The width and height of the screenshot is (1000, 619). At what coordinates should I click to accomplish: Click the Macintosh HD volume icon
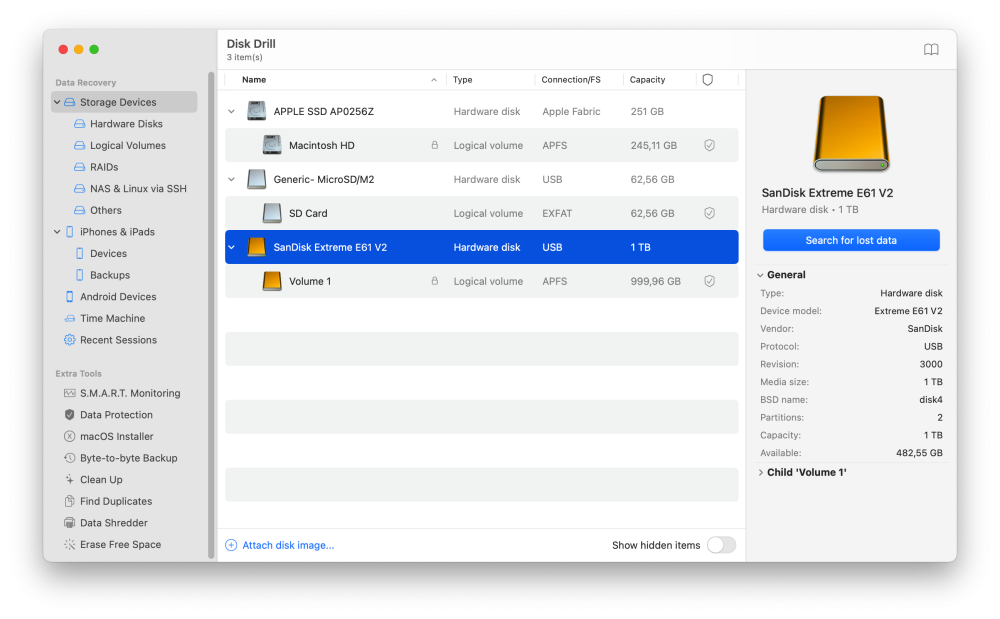[x=272, y=145]
